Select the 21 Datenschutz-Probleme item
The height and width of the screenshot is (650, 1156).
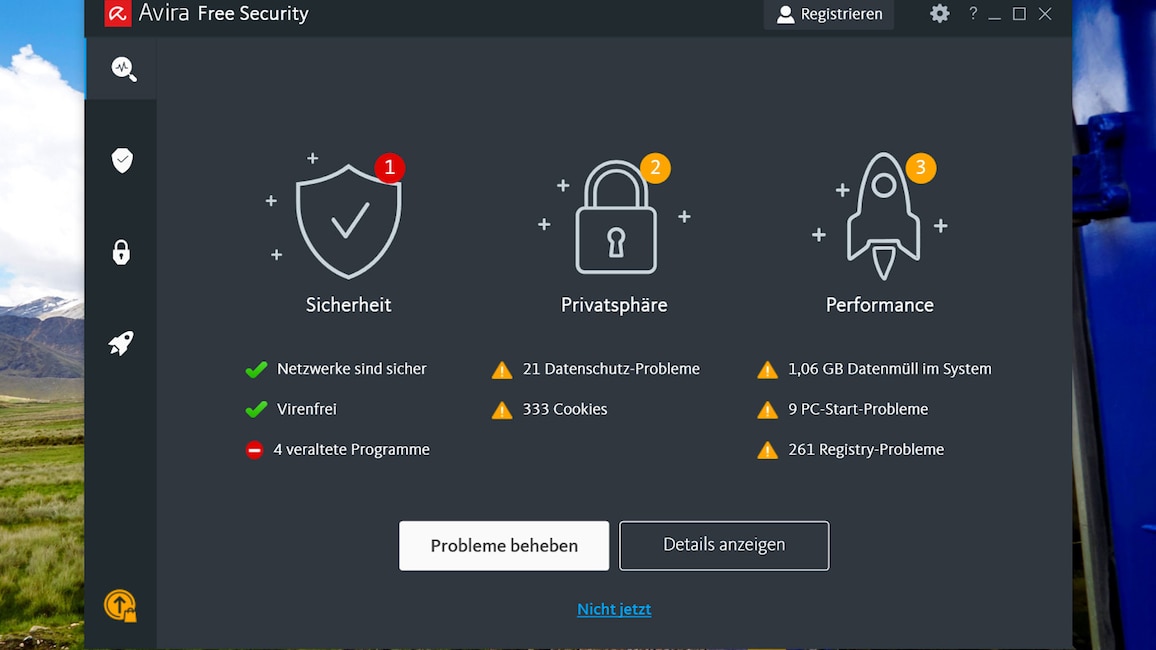coord(610,369)
